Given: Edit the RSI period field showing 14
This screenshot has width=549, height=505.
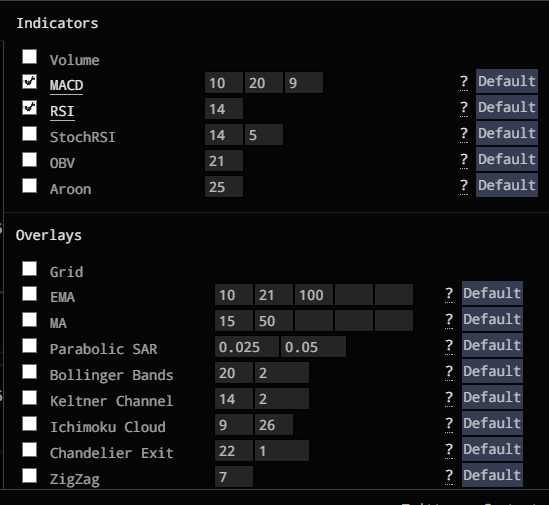Looking at the screenshot, I should pyautogui.click(x=224, y=109).
